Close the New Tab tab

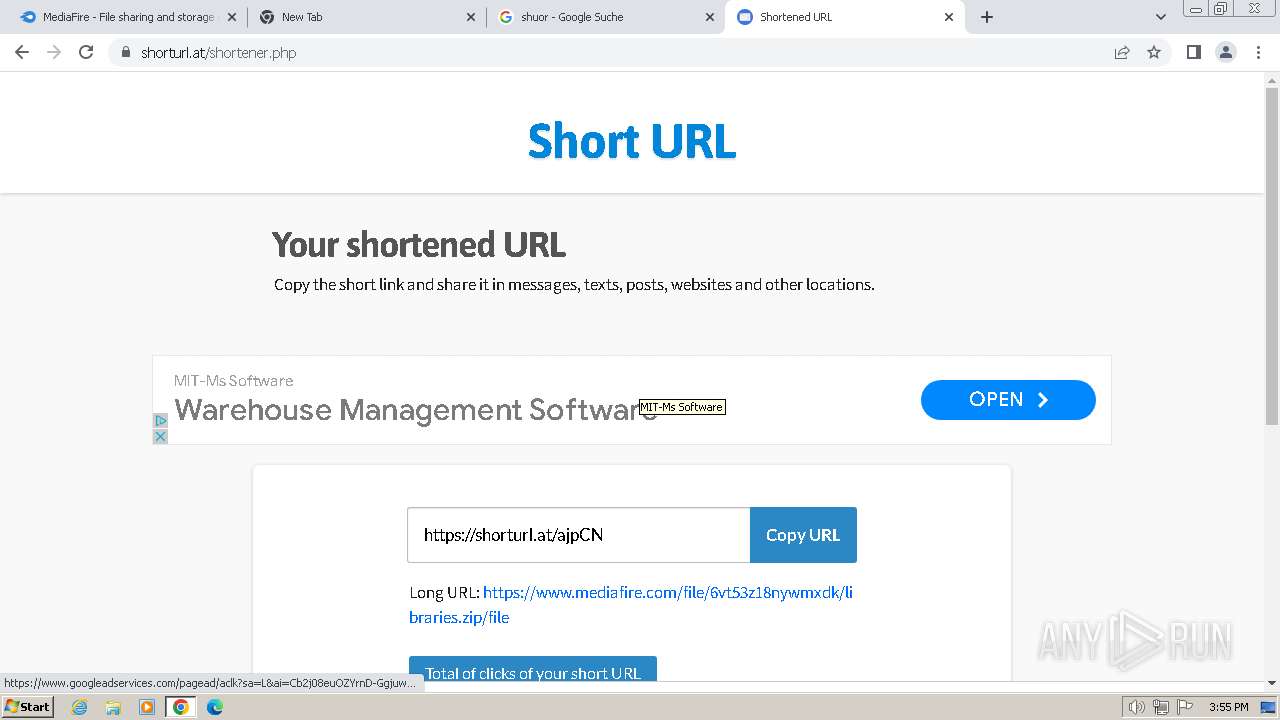pyautogui.click(x=471, y=17)
